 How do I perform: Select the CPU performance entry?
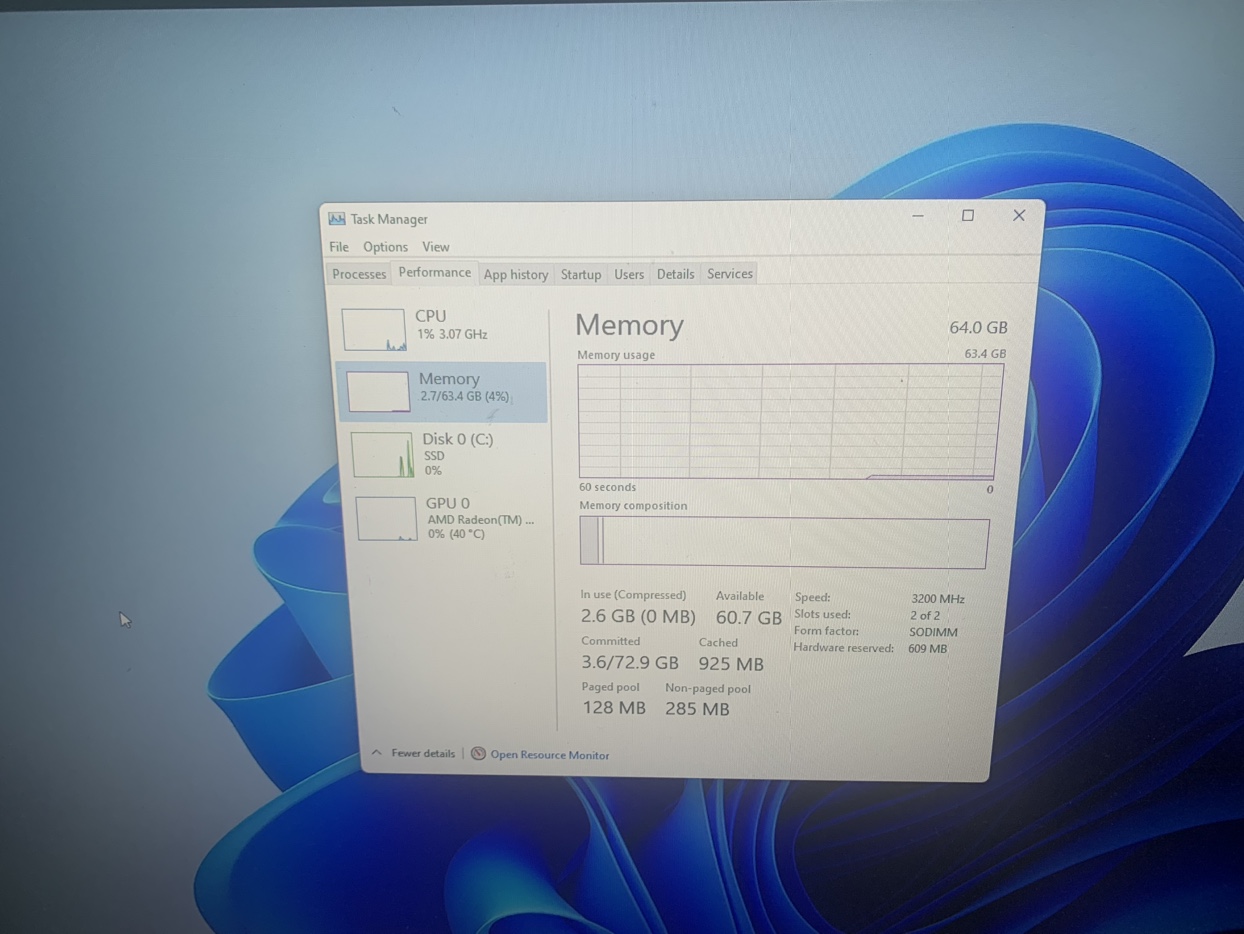click(441, 329)
